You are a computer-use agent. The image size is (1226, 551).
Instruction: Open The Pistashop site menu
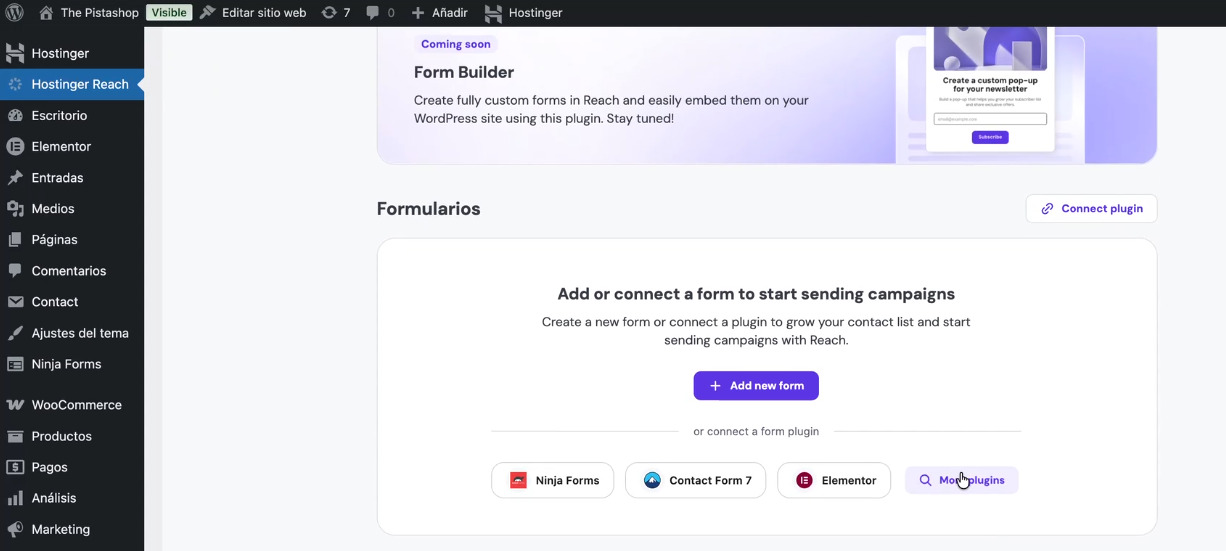[99, 13]
